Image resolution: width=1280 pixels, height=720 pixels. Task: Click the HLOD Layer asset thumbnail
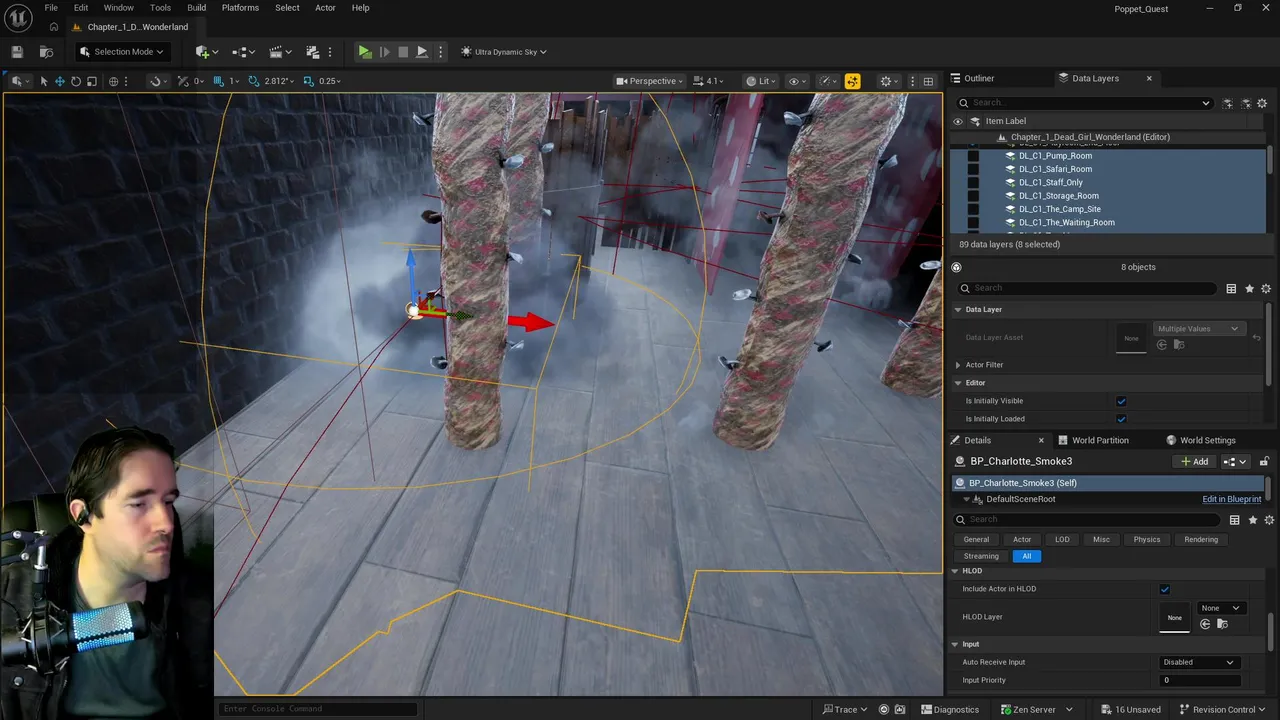click(x=1174, y=617)
